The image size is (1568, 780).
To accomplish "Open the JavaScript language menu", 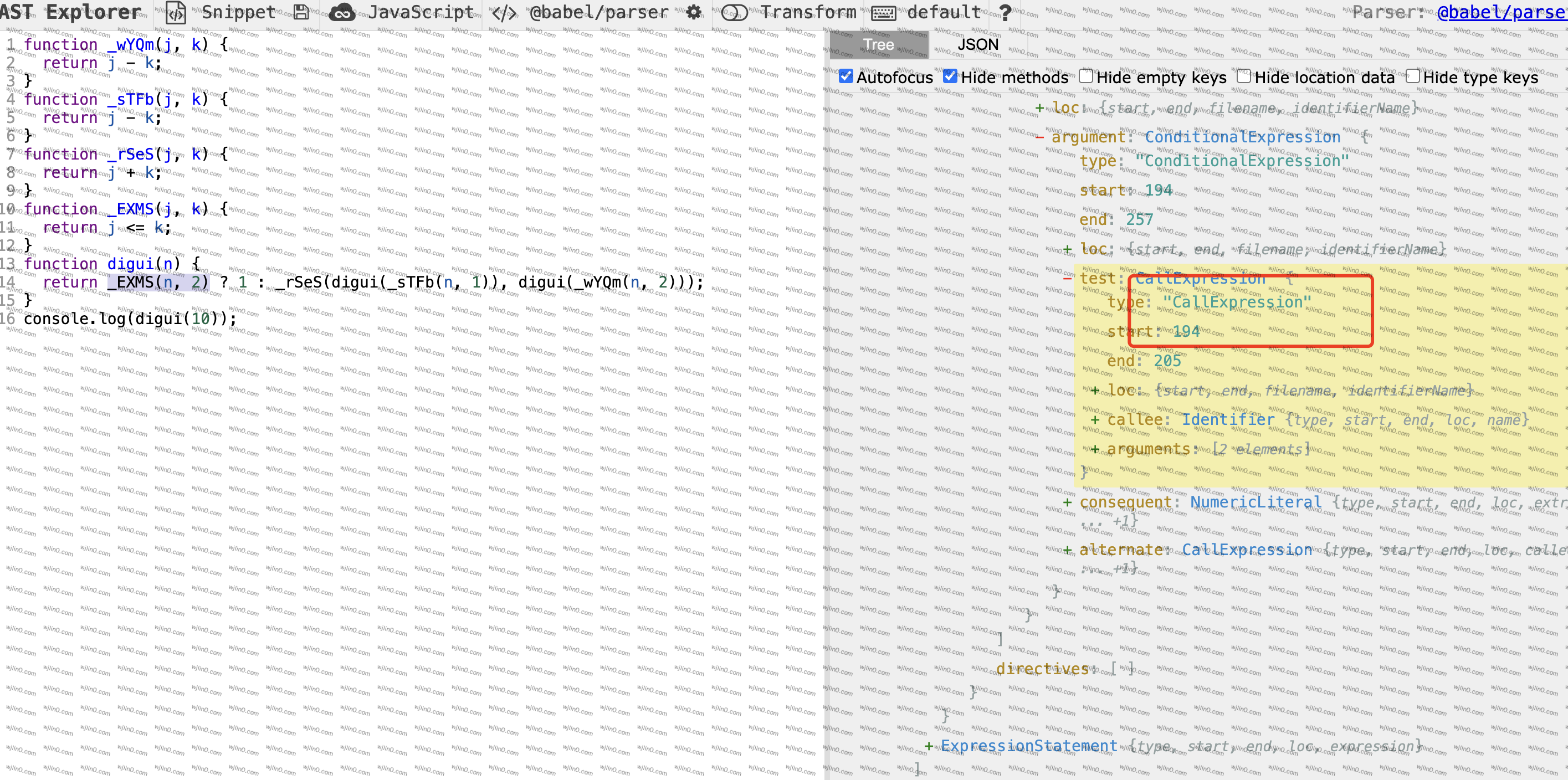I will coord(421,13).
